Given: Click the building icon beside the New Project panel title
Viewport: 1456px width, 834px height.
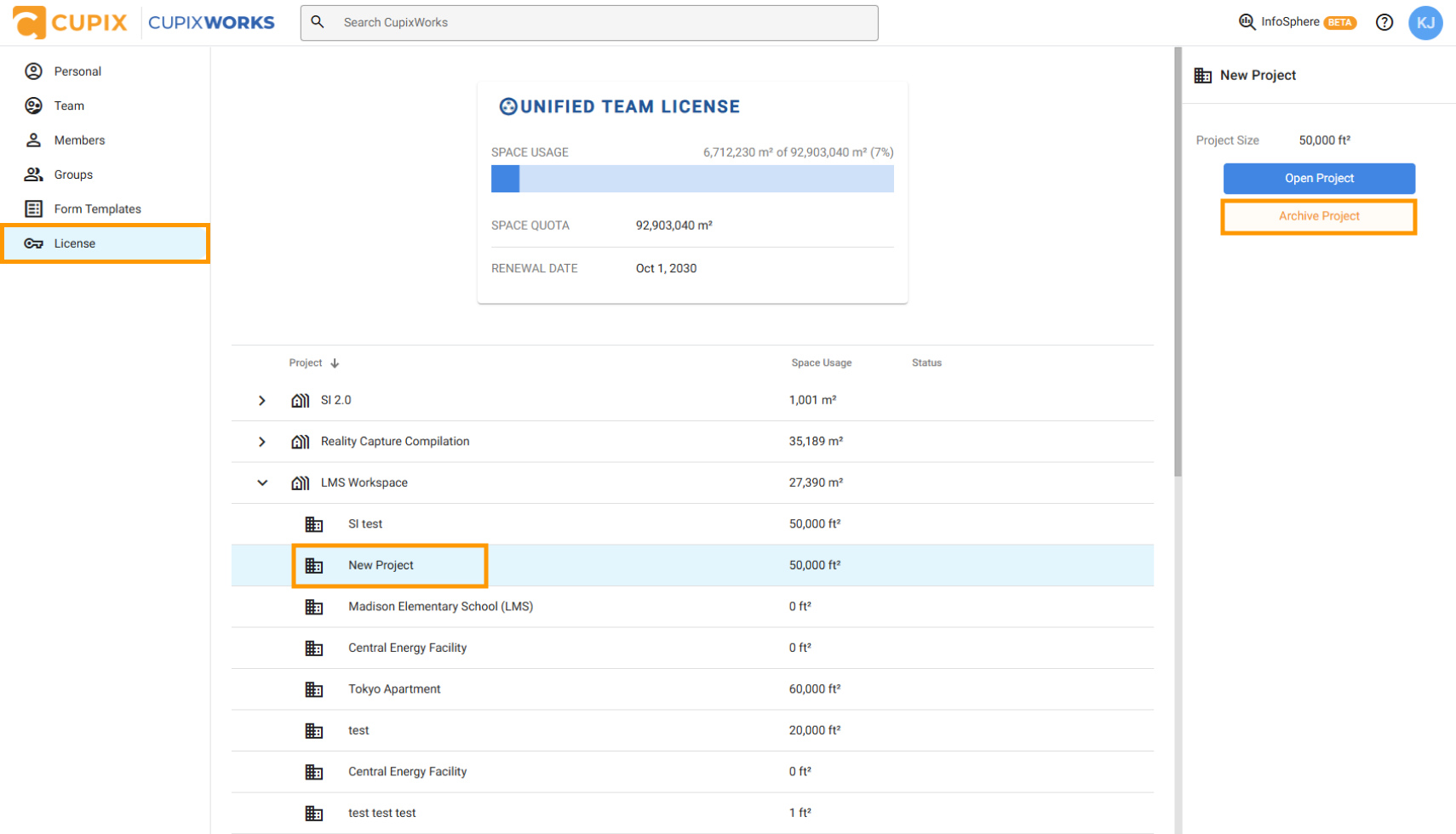Looking at the screenshot, I should (x=1203, y=76).
